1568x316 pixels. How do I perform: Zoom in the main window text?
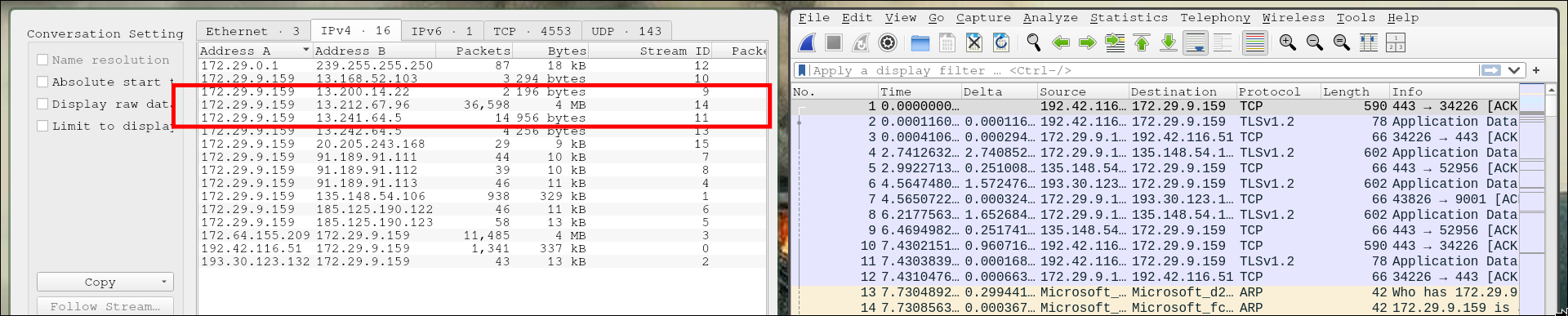(1288, 42)
